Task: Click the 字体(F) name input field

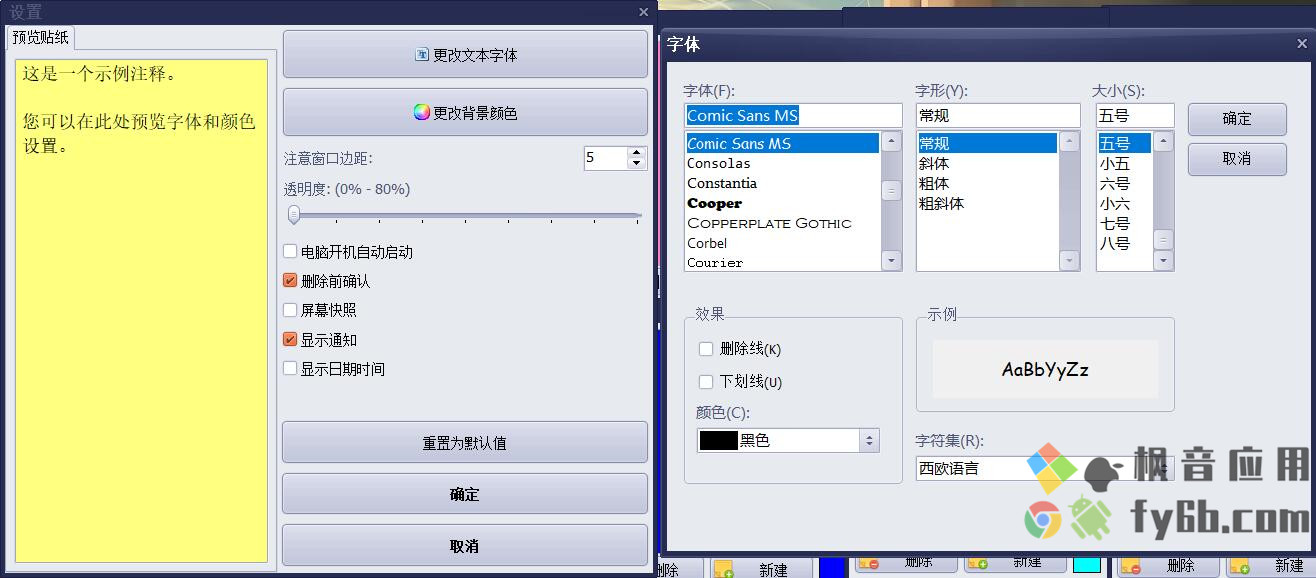Action: [793, 115]
